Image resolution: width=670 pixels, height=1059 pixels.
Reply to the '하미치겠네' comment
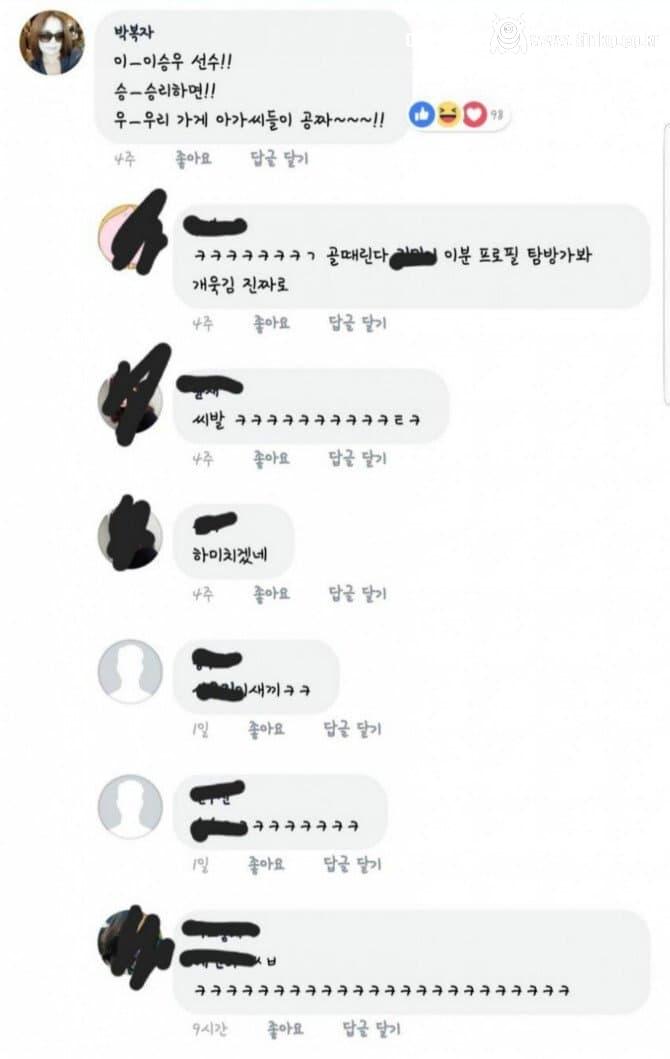(x=357, y=594)
